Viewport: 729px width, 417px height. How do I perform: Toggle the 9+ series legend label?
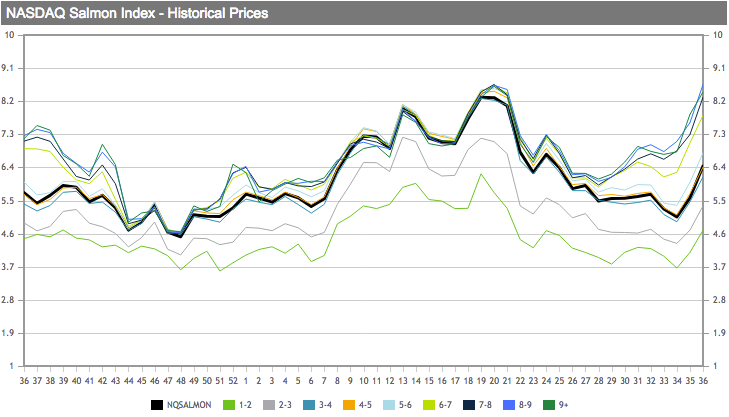(563, 405)
